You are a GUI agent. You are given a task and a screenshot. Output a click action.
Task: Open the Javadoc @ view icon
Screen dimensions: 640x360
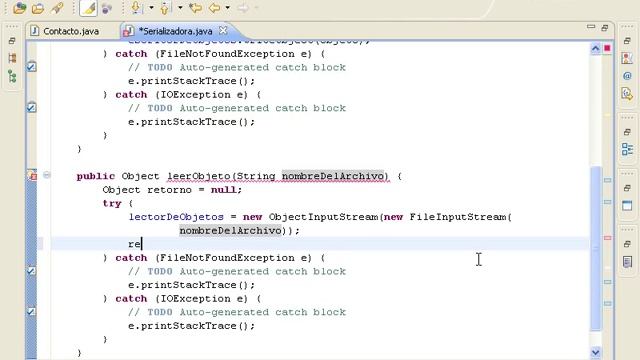pos(627,76)
